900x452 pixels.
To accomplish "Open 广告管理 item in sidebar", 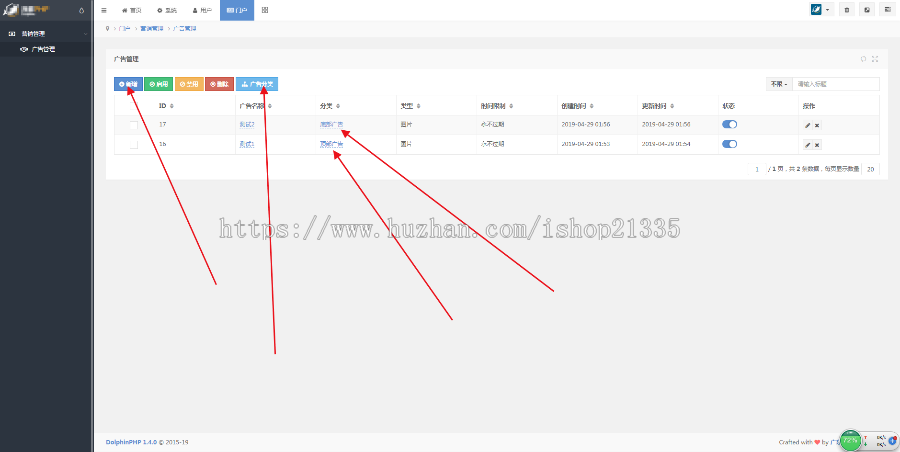I will [46, 49].
